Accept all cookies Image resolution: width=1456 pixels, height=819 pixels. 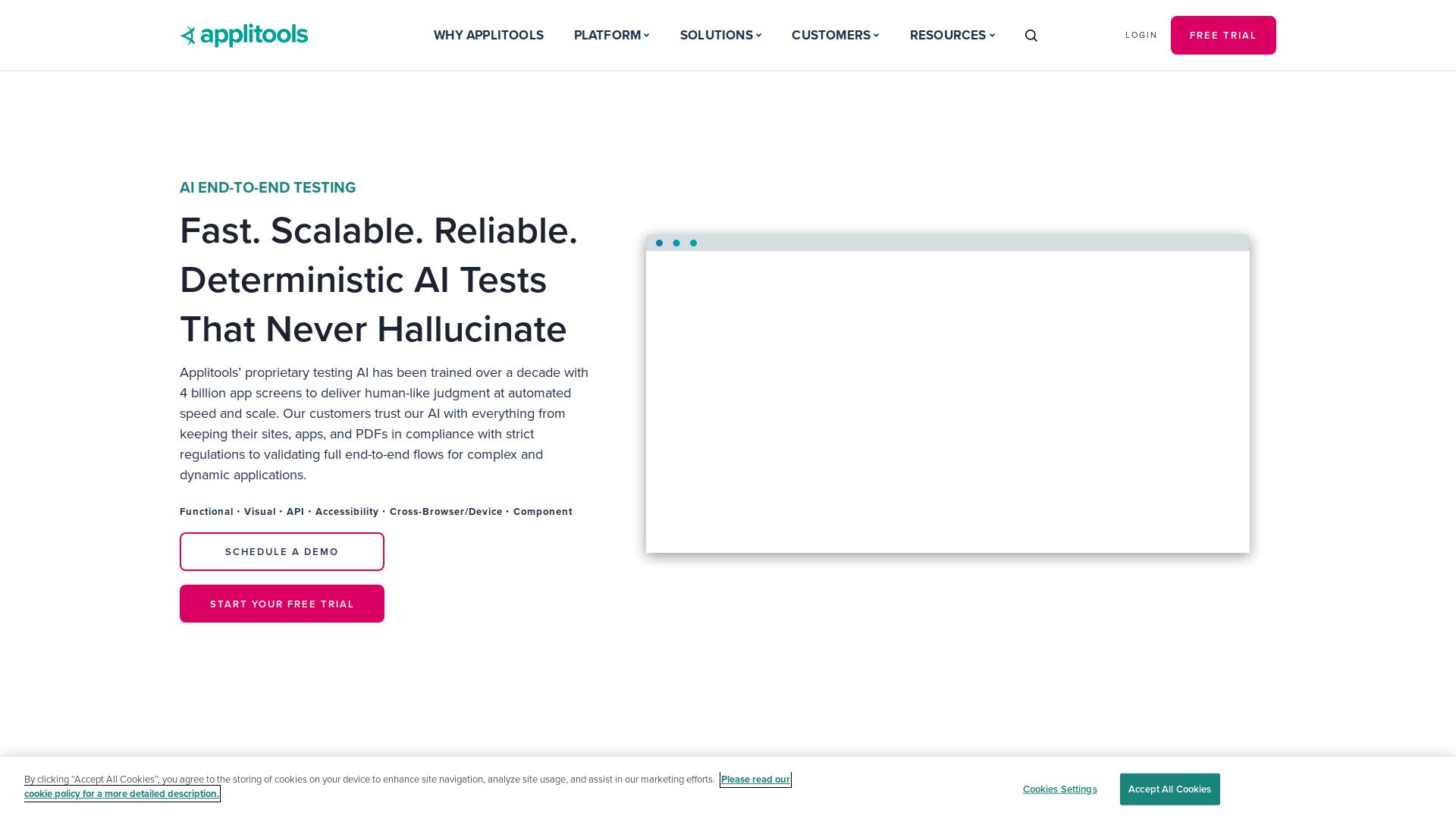point(1169,789)
